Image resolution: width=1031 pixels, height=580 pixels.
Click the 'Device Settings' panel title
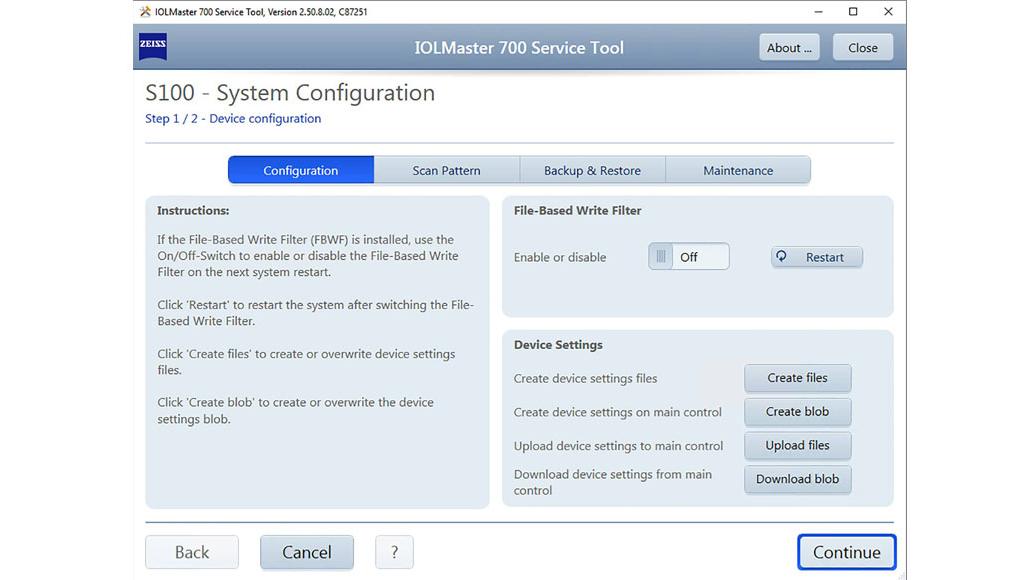click(x=558, y=345)
